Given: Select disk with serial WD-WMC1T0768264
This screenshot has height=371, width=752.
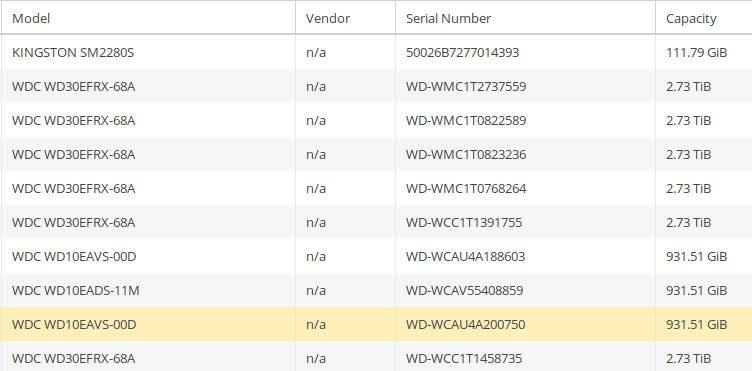Looking at the screenshot, I should 376,188.
